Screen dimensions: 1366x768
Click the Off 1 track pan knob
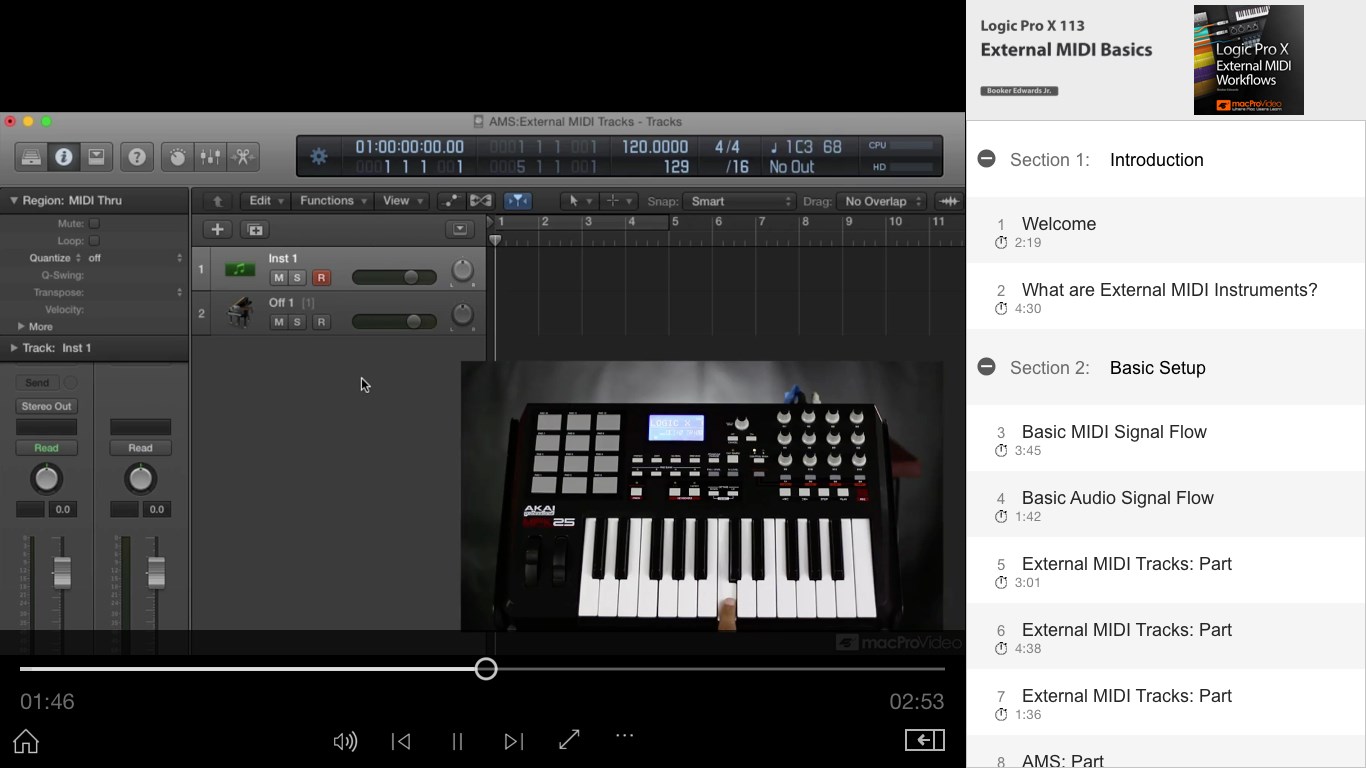pos(462,314)
